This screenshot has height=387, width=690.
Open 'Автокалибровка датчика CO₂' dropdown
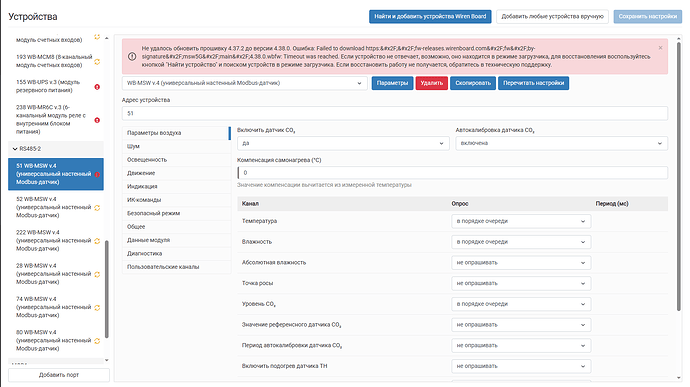point(561,143)
